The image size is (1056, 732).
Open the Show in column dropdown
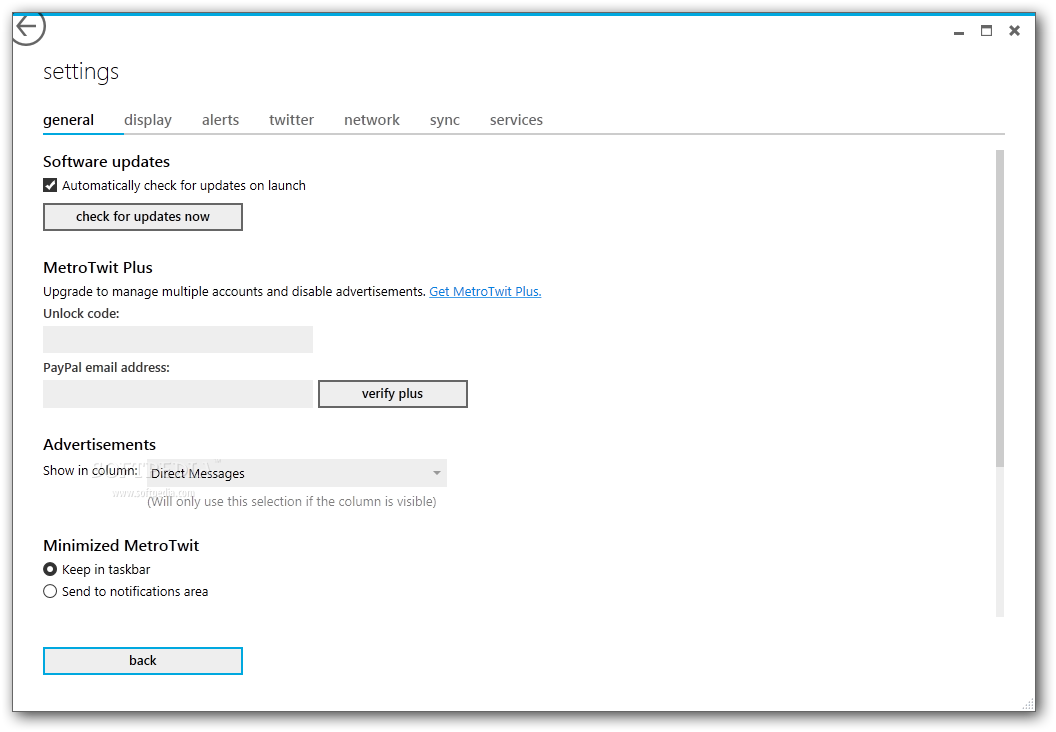297,473
